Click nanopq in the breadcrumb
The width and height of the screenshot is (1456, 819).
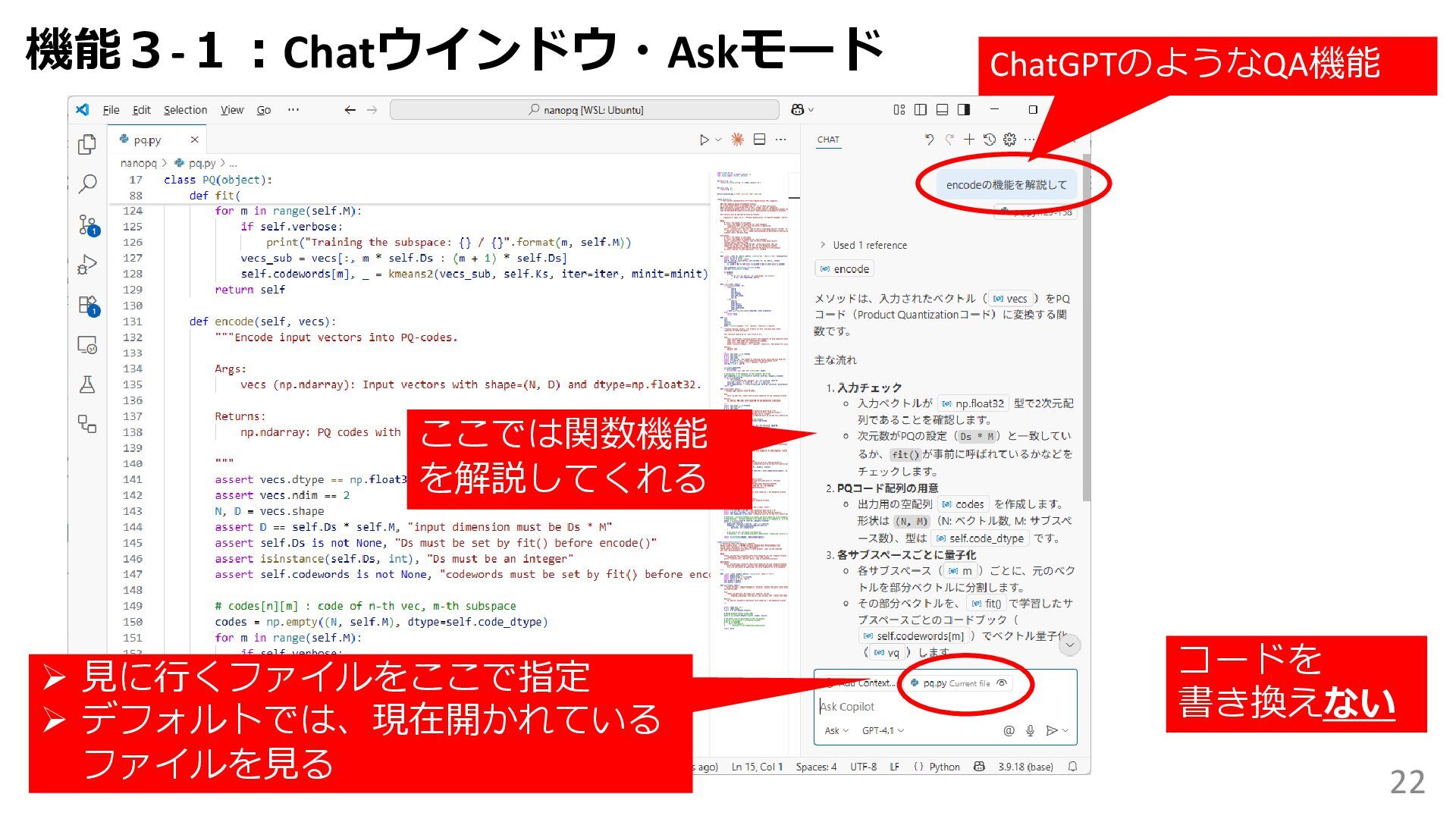pyautogui.click(x=138, y=163)
